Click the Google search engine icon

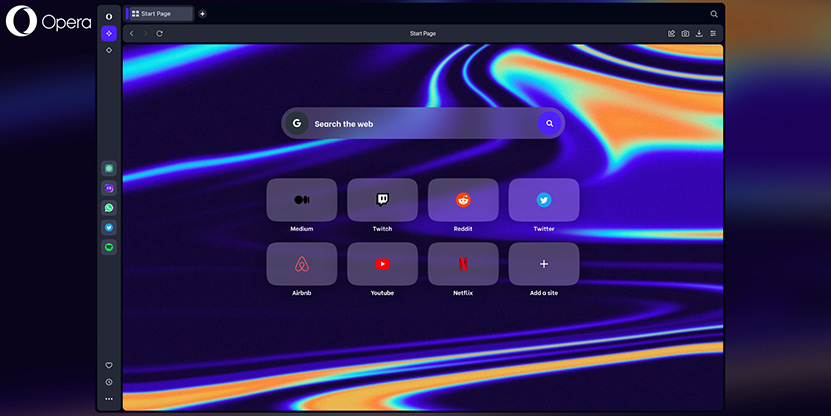297,123
